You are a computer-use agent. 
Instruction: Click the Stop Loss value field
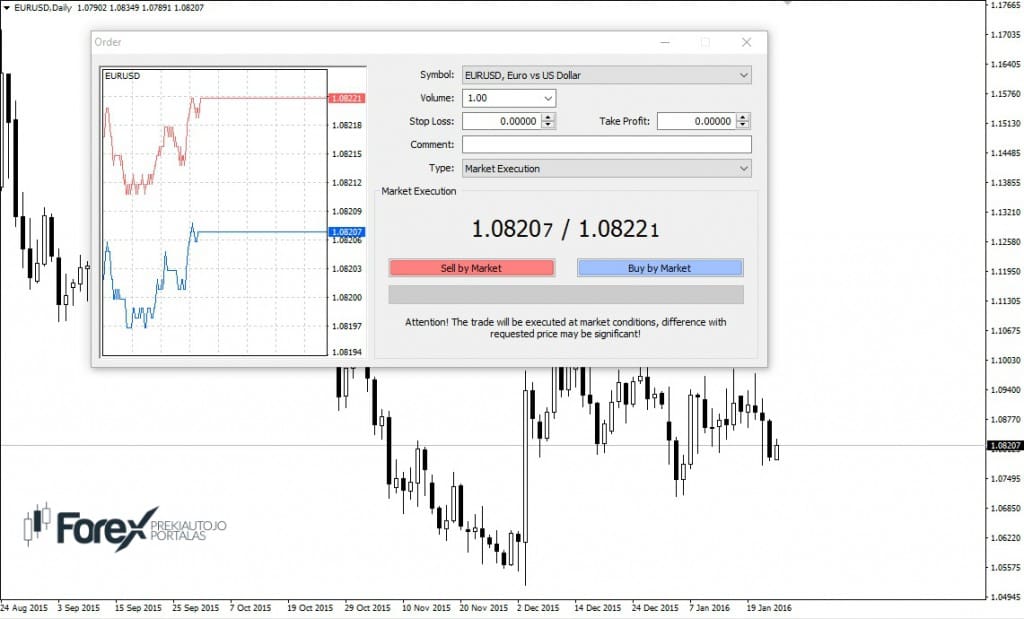click(x=502, y=121)
